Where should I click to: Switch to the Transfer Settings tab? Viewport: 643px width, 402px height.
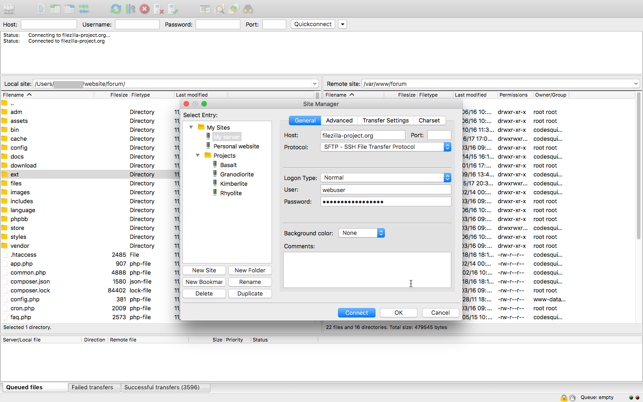[385, 120]
